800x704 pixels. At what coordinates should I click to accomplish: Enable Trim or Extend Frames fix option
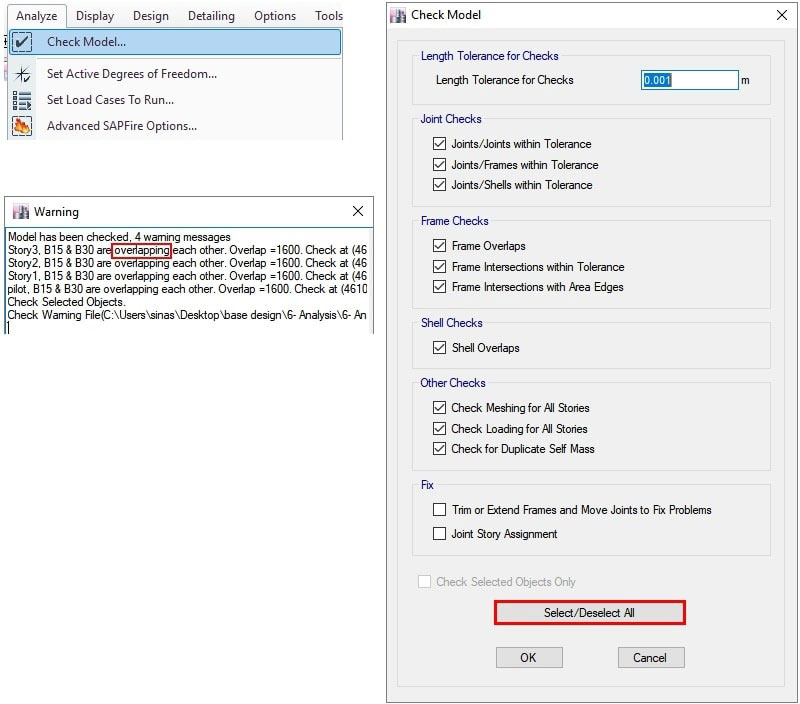coord(439,510)
